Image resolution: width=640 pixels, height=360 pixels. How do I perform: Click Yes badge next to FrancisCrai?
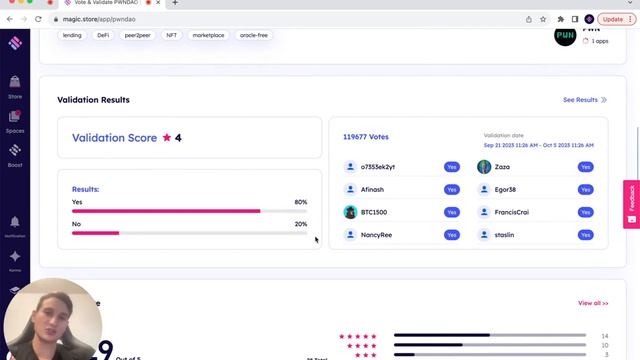click(x=585, y=212)
